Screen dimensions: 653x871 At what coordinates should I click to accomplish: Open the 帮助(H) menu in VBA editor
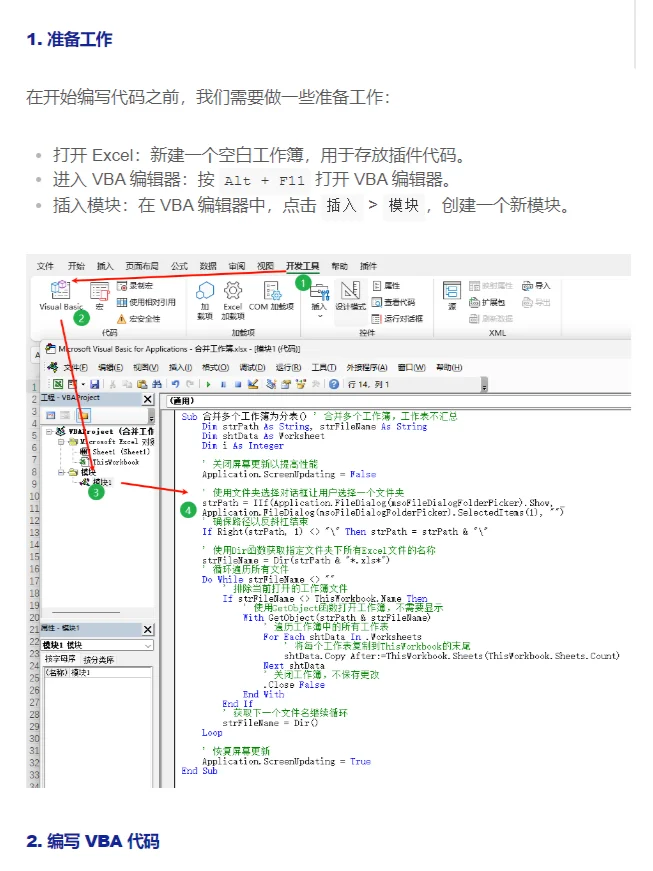tap(449, 368)
